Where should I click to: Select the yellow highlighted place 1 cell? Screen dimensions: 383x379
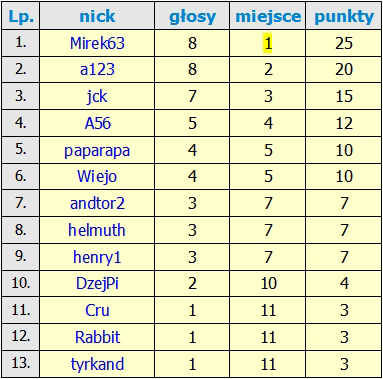click(x=267, y=43)
